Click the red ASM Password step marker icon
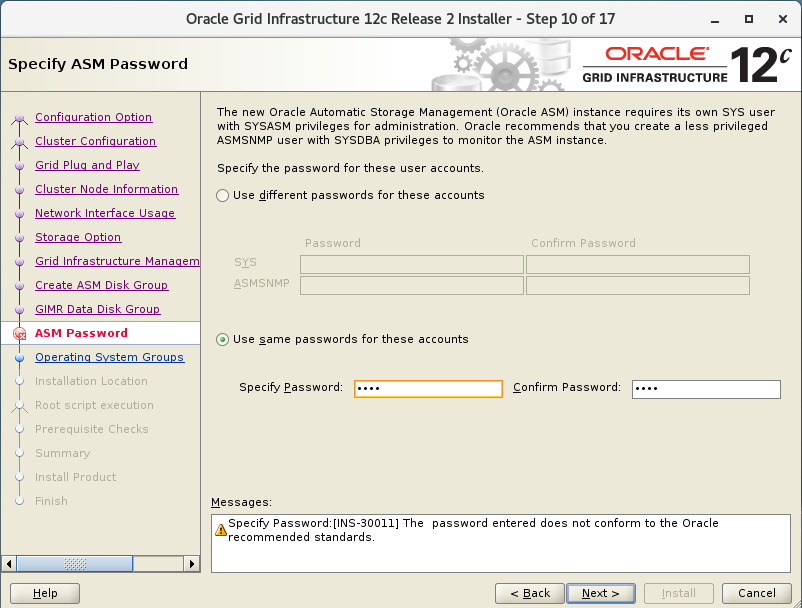Screen dimensions: 802x608 click(19, 334)
